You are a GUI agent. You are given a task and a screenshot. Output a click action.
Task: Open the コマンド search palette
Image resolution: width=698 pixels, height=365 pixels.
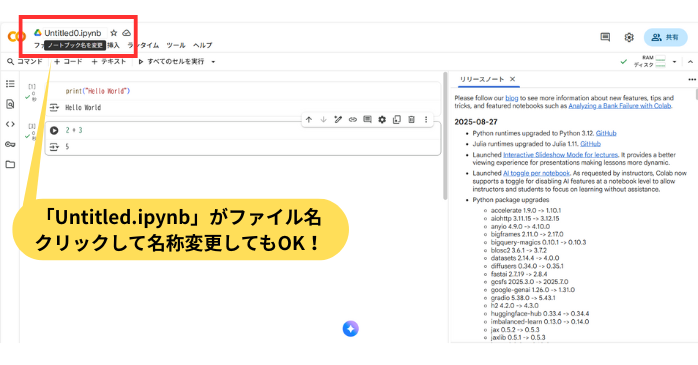[x=24, y=61]
